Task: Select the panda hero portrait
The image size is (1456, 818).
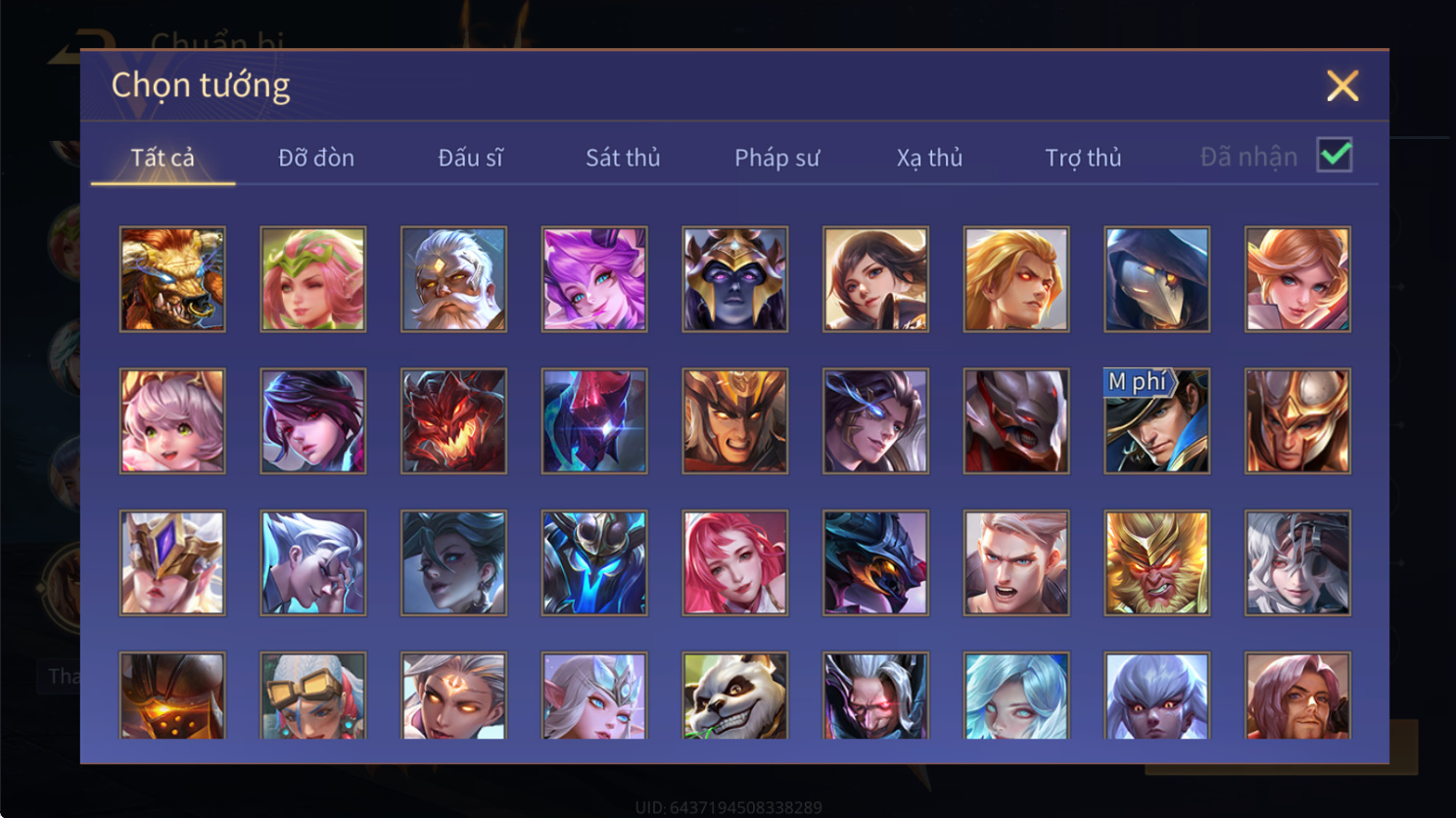Action: [x=735, y=697]
